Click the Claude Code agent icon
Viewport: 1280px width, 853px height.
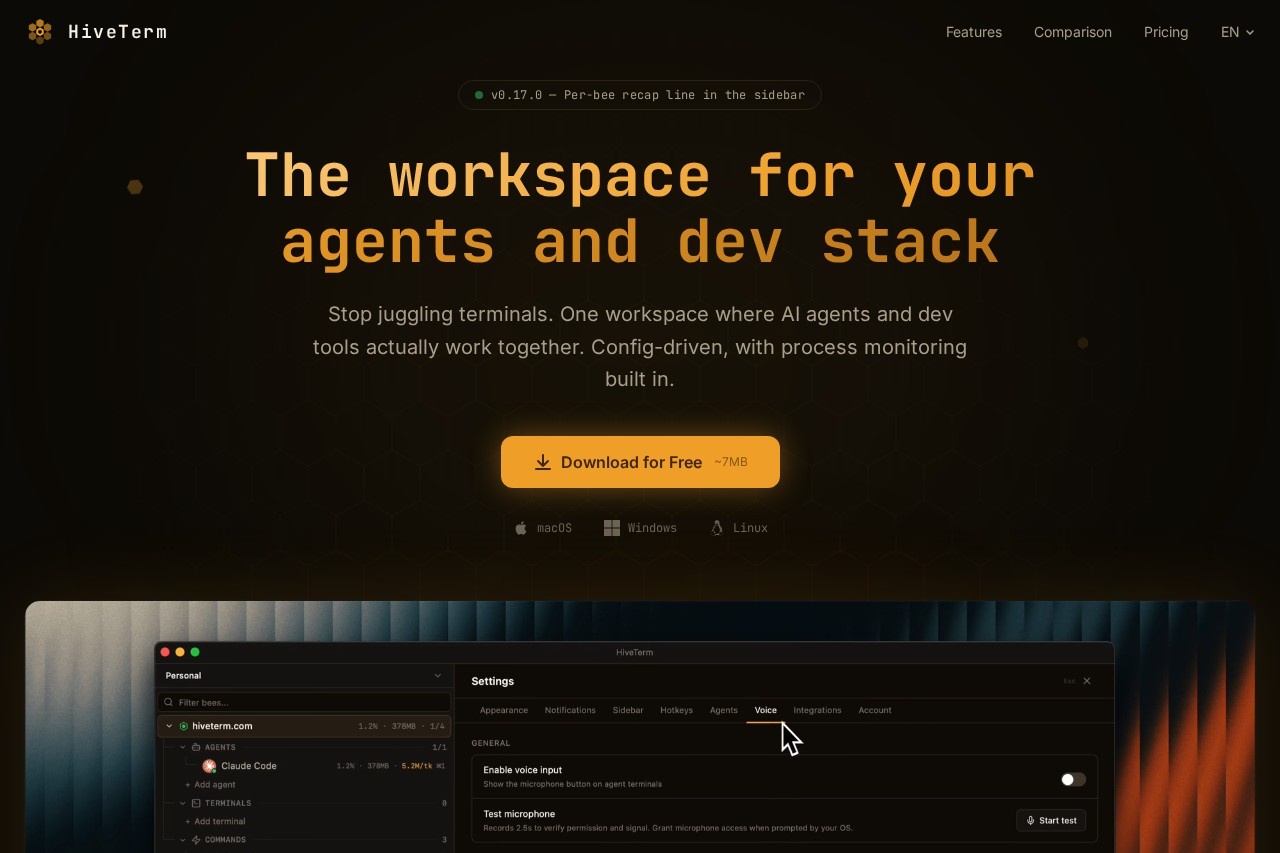click(x=209, y=766)
